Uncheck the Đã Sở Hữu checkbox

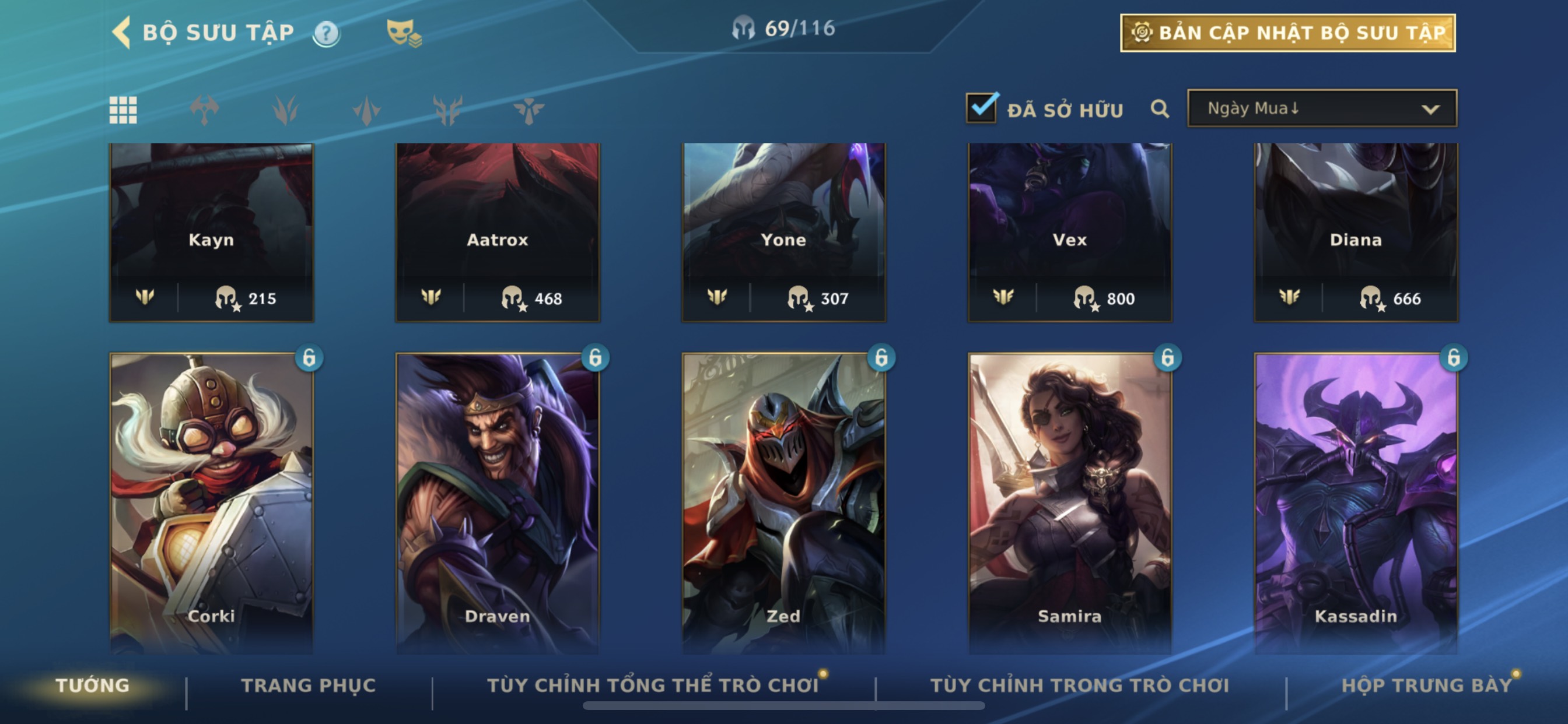point(982,108)
